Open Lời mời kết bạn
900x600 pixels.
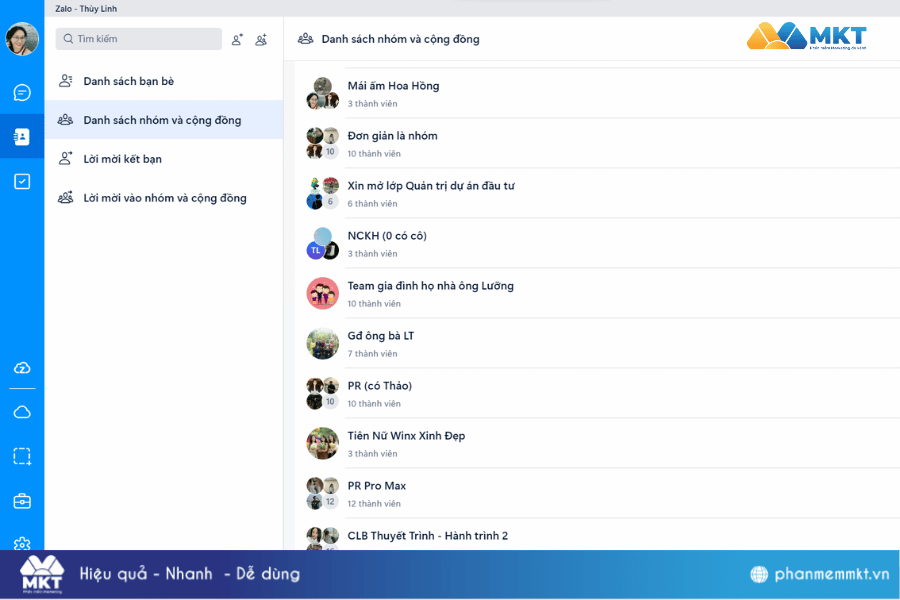pos(164,159)
